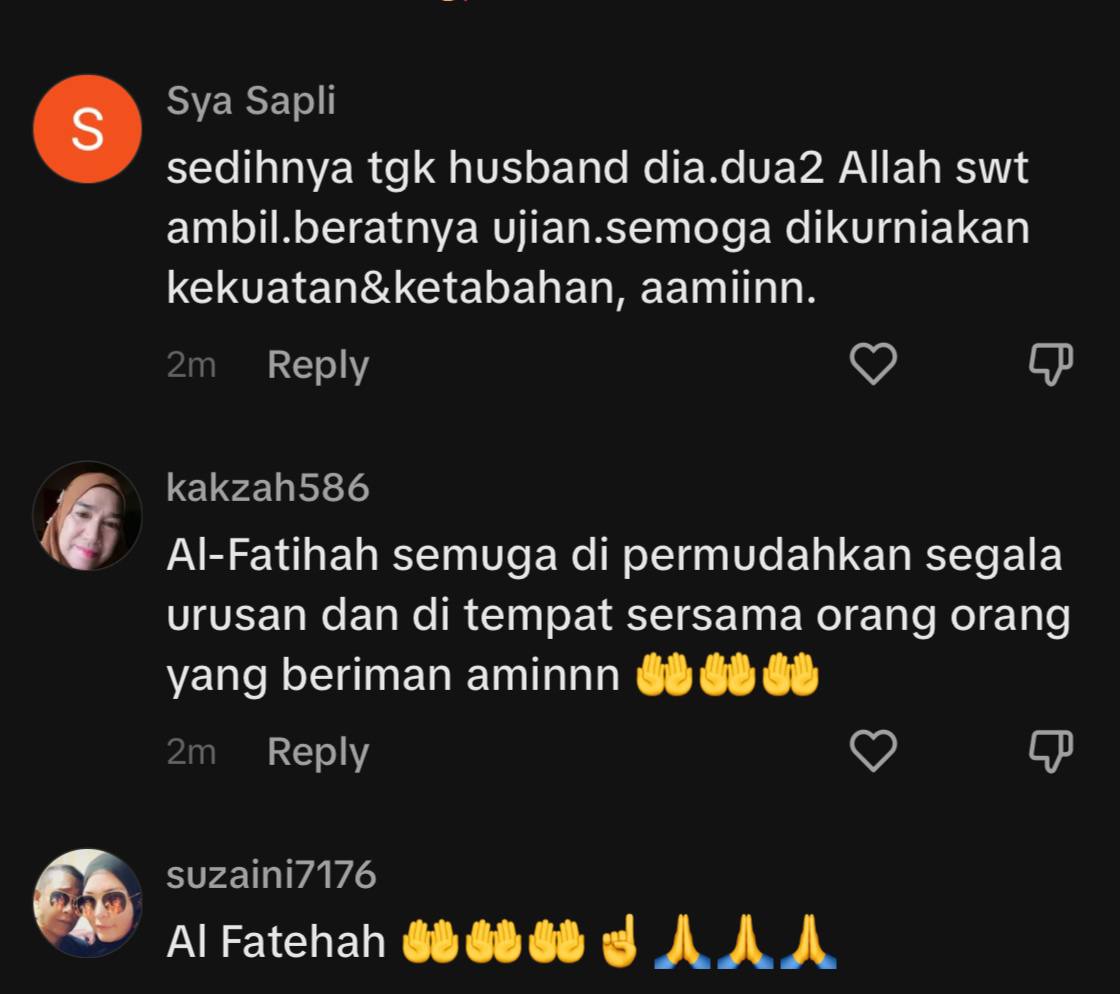Open the suzaini7176 username
This screenshot has height=994, width=1120.
[271, 875]
